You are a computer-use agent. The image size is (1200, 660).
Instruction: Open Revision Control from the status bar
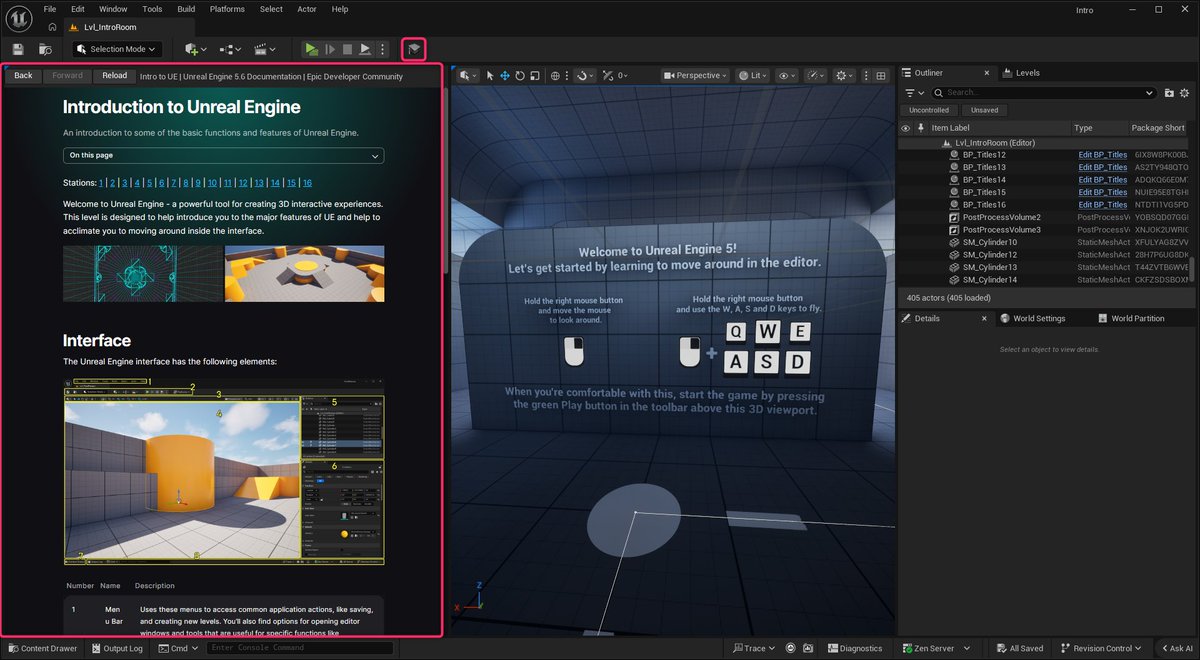point(1099,648)
